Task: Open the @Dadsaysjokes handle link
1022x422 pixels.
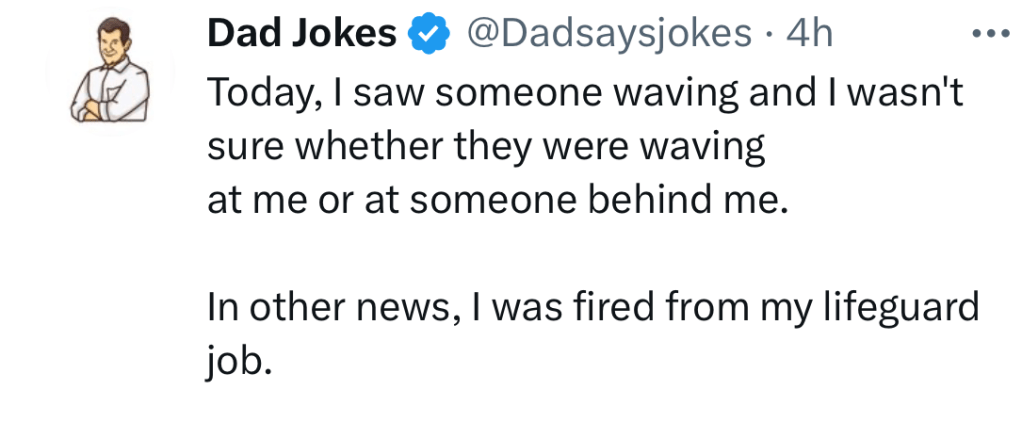Action: click(x=608, y=35)
